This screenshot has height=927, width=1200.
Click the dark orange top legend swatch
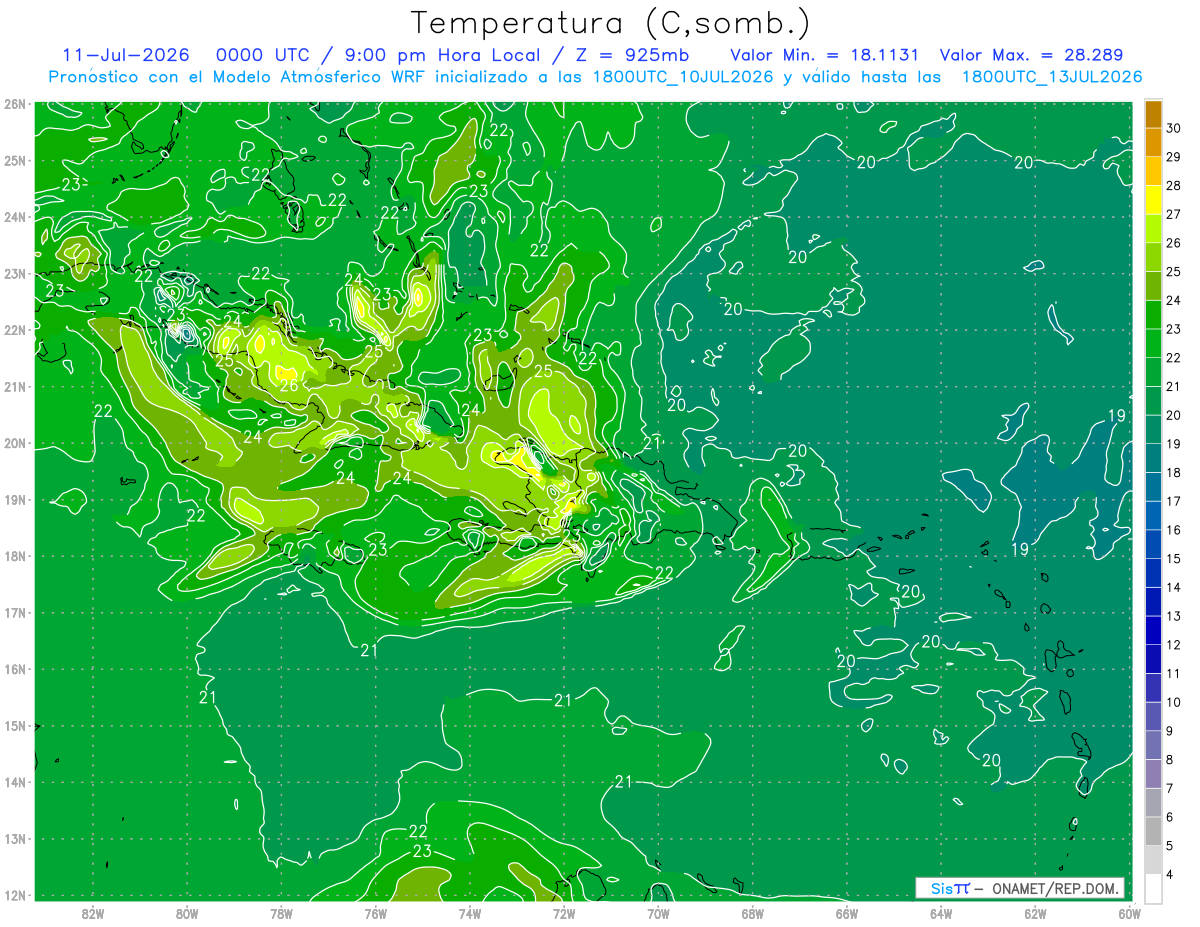coord(1153,114)
